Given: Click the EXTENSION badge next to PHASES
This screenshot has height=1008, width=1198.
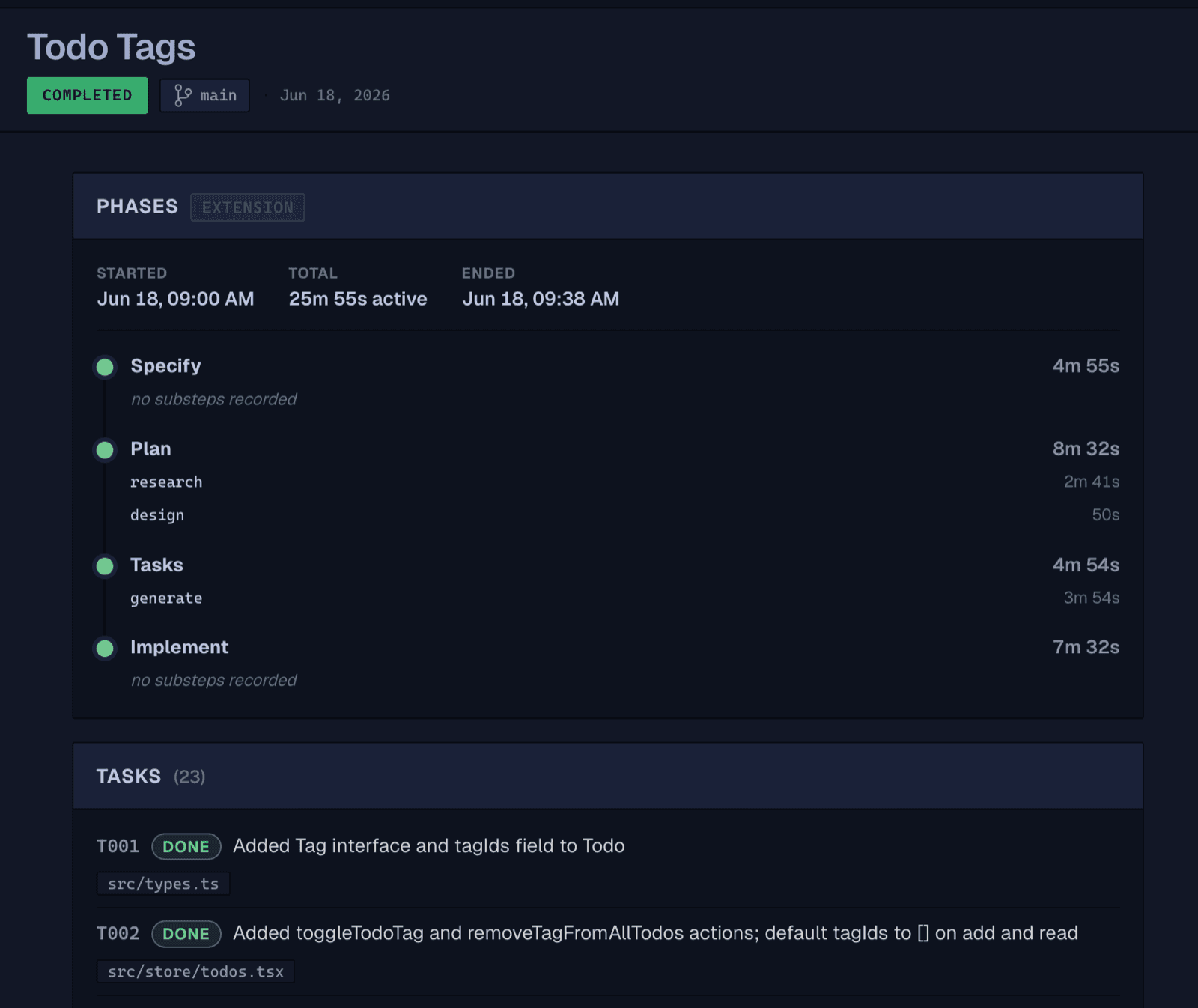Looking at the screenshot, I should click(248, 207).
